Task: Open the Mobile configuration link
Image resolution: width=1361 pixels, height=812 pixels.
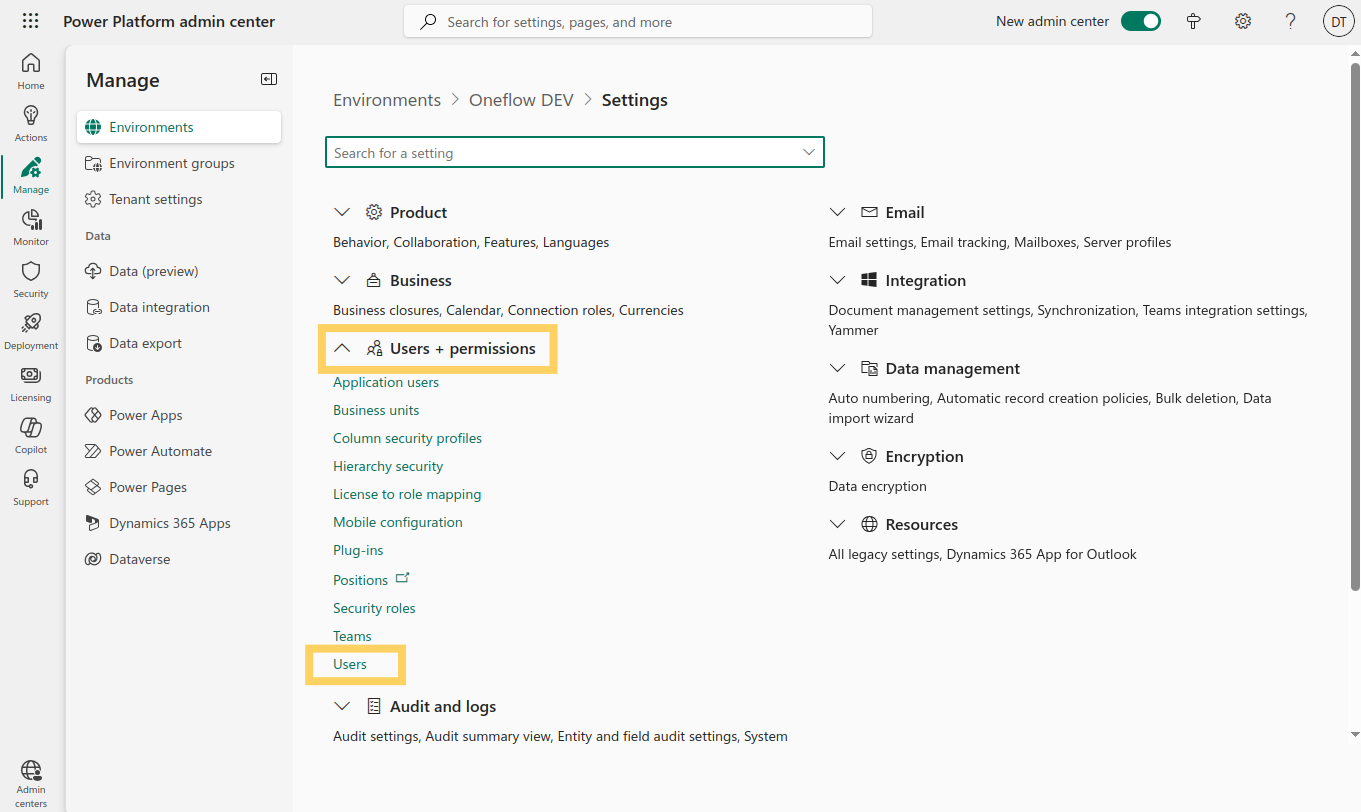Action: click(x=398, y=522)
